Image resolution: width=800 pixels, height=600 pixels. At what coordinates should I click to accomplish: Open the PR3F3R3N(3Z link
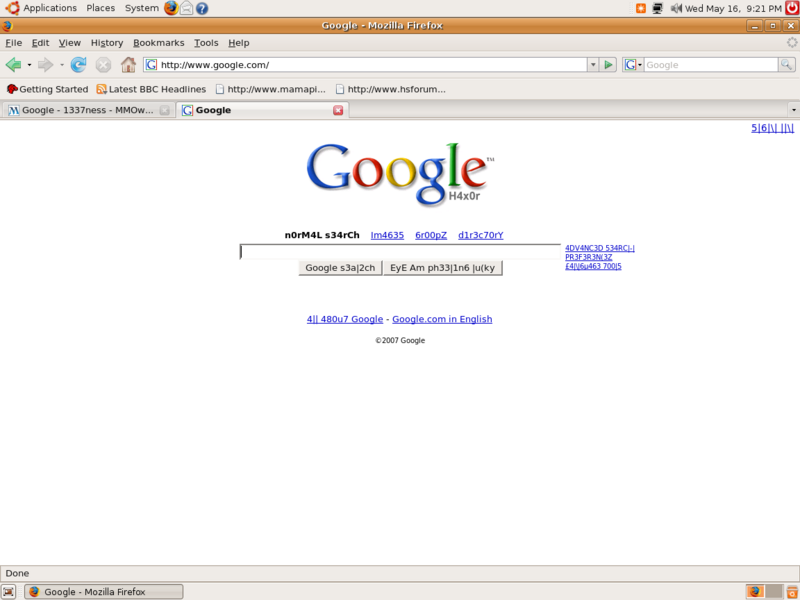pos(589,257)
